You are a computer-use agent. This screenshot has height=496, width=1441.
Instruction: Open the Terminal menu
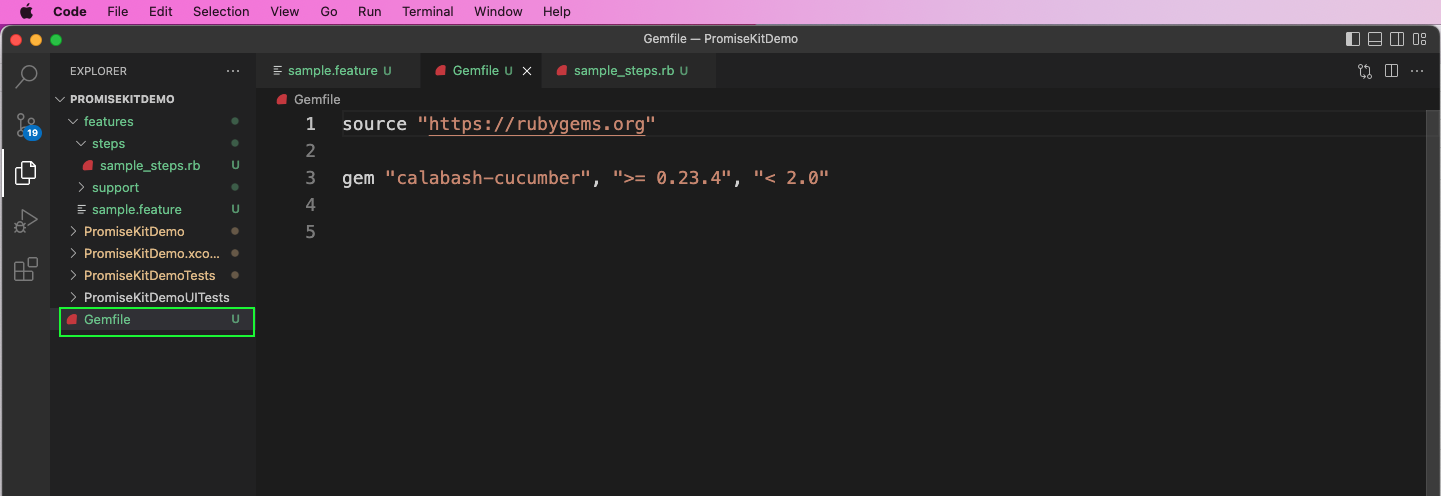click(x=428, y=12)
